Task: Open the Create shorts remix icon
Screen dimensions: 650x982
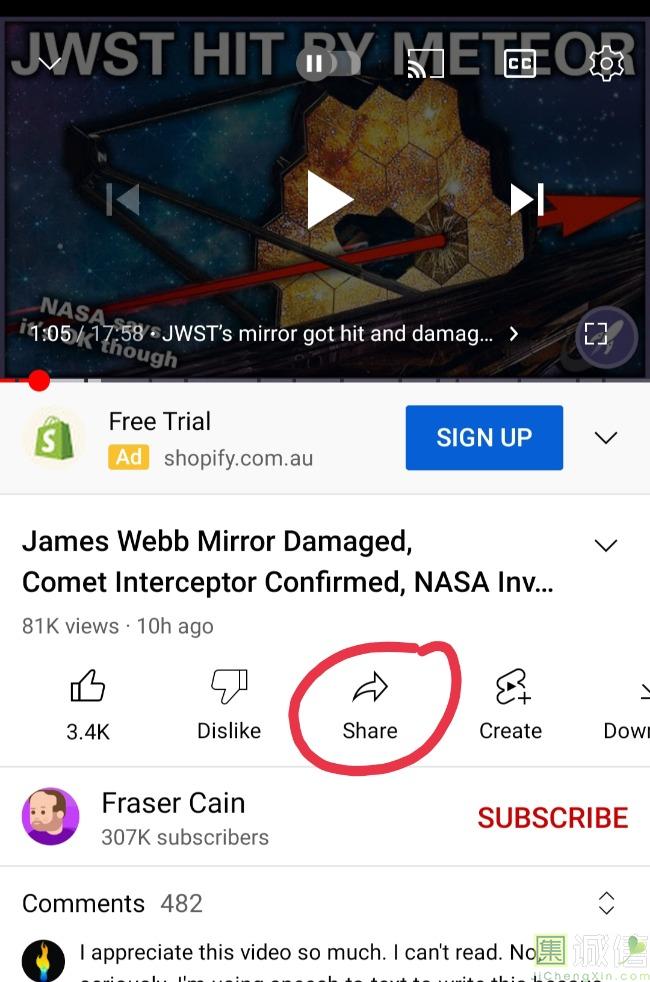Action: 512,687
